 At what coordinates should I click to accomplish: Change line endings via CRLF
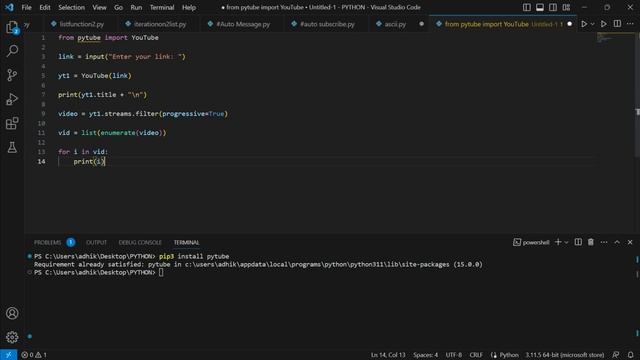(x=476, y=355)
